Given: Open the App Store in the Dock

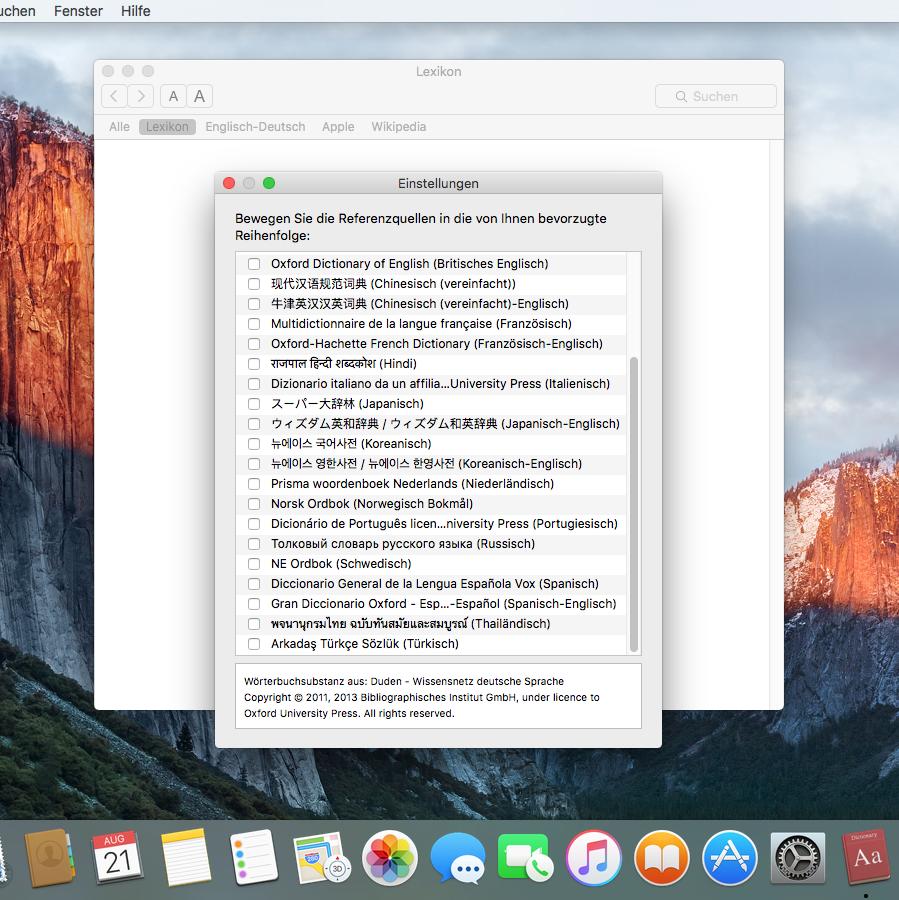Looking at the screenshot, I should pos(730,858).
